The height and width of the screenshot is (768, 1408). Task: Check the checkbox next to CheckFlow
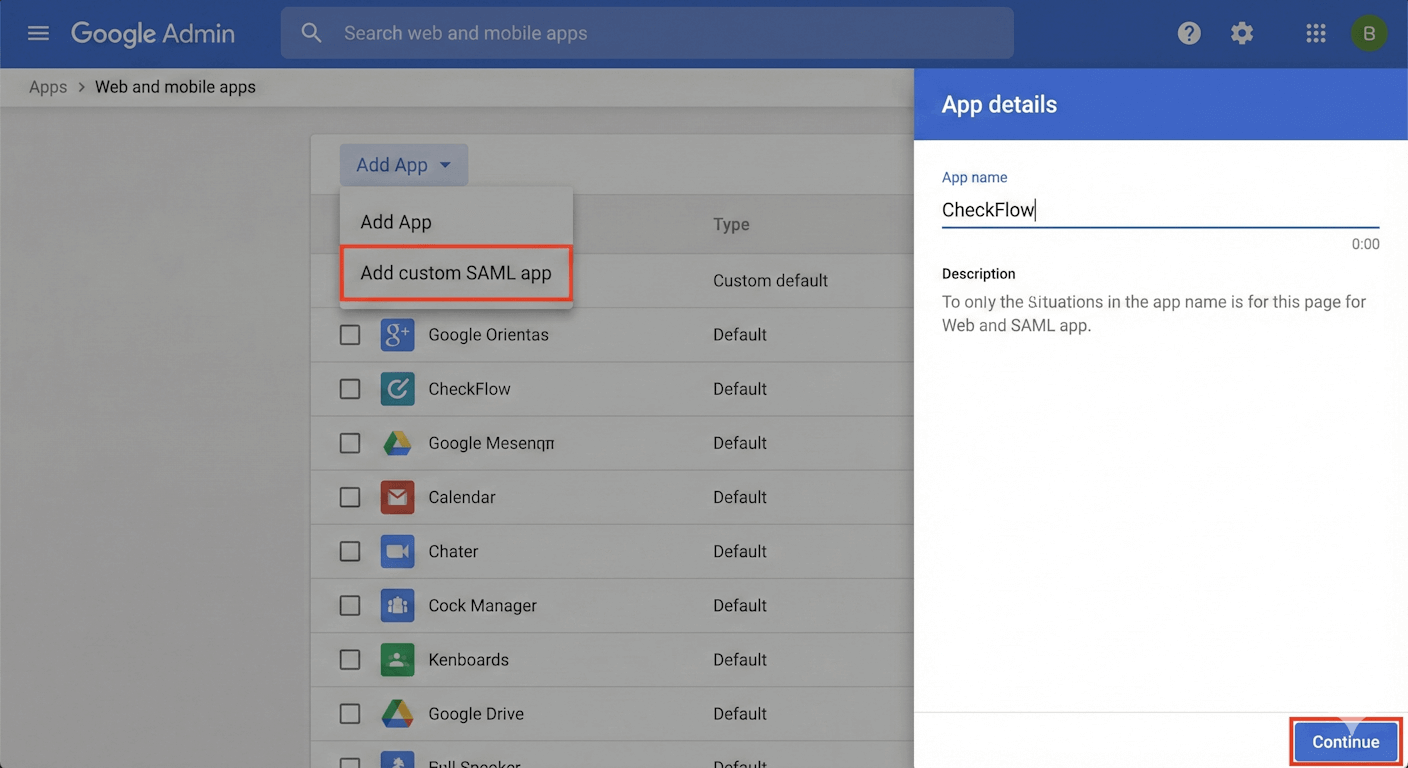click(x=349, y=388)
